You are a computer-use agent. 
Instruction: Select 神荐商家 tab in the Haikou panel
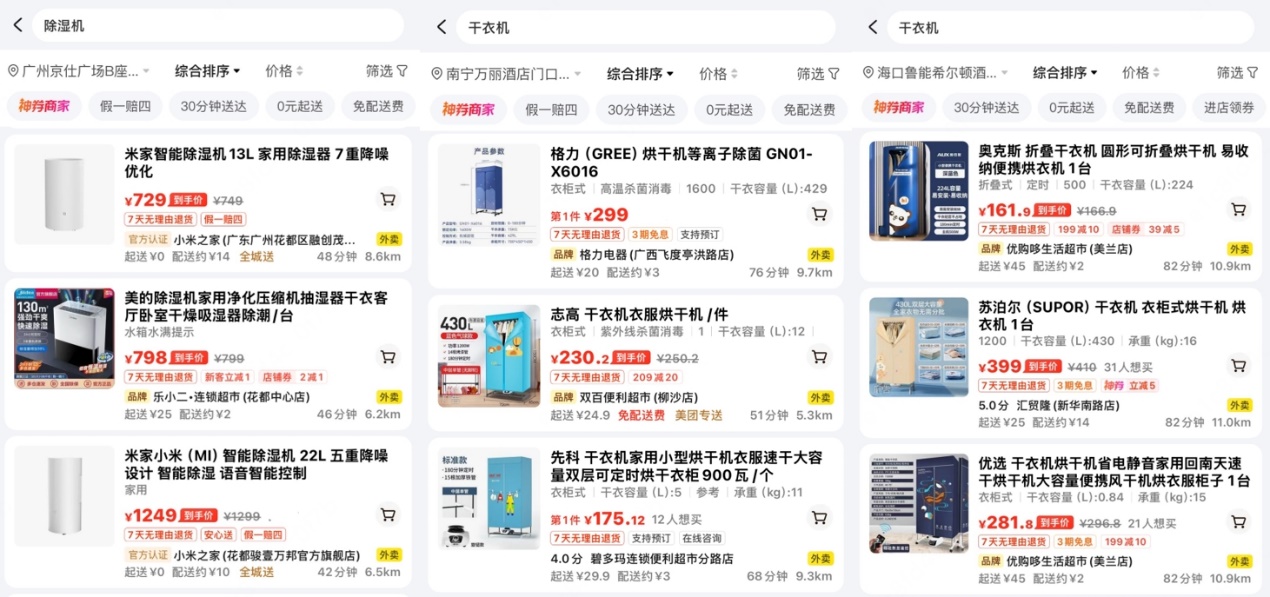[x=898, y=107]
